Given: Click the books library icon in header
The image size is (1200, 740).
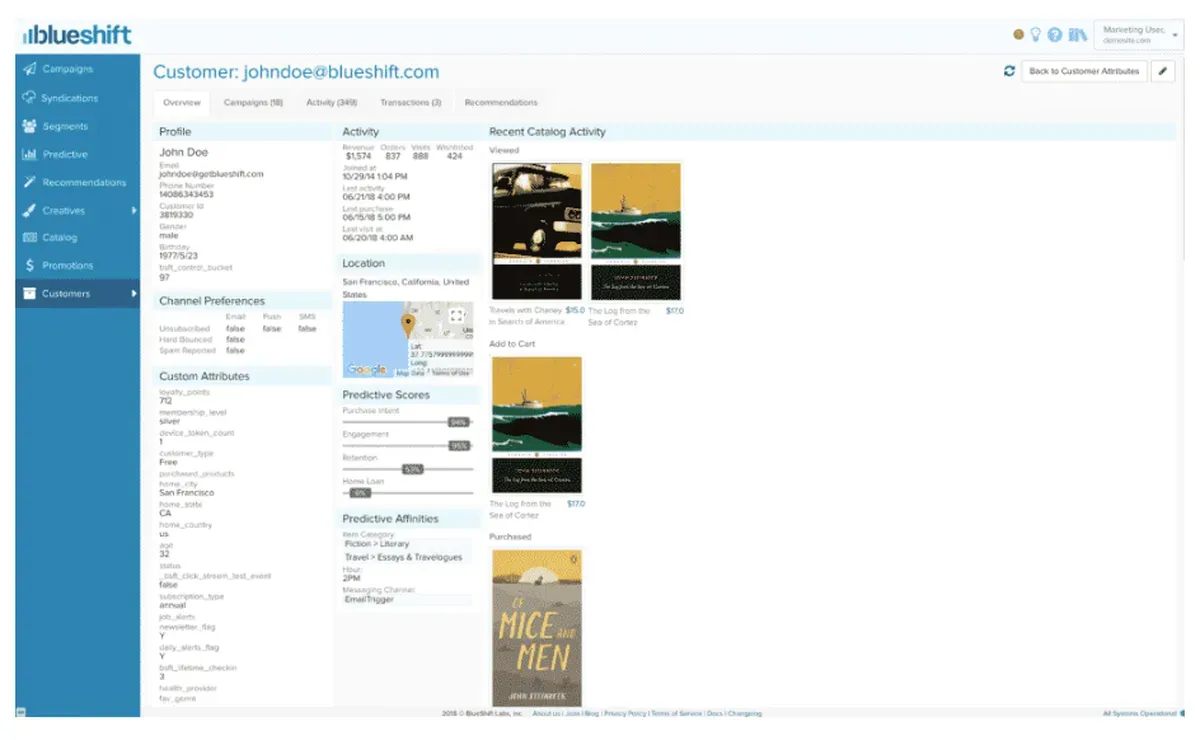Looking at the screenshot, I should [x=1077, y=34].
